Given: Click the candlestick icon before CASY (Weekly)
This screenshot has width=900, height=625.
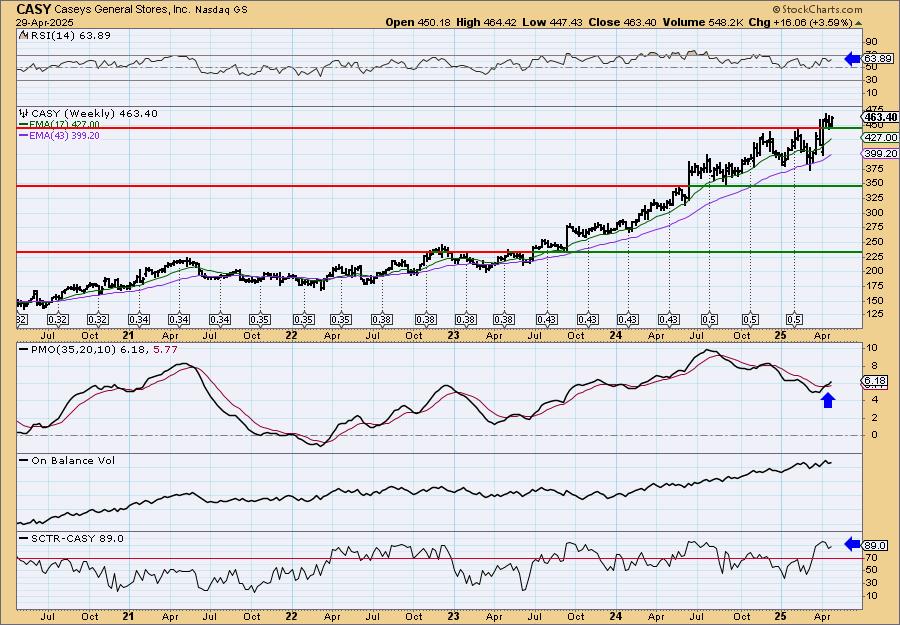Looking at the screenshot, I should click(24, 113).
